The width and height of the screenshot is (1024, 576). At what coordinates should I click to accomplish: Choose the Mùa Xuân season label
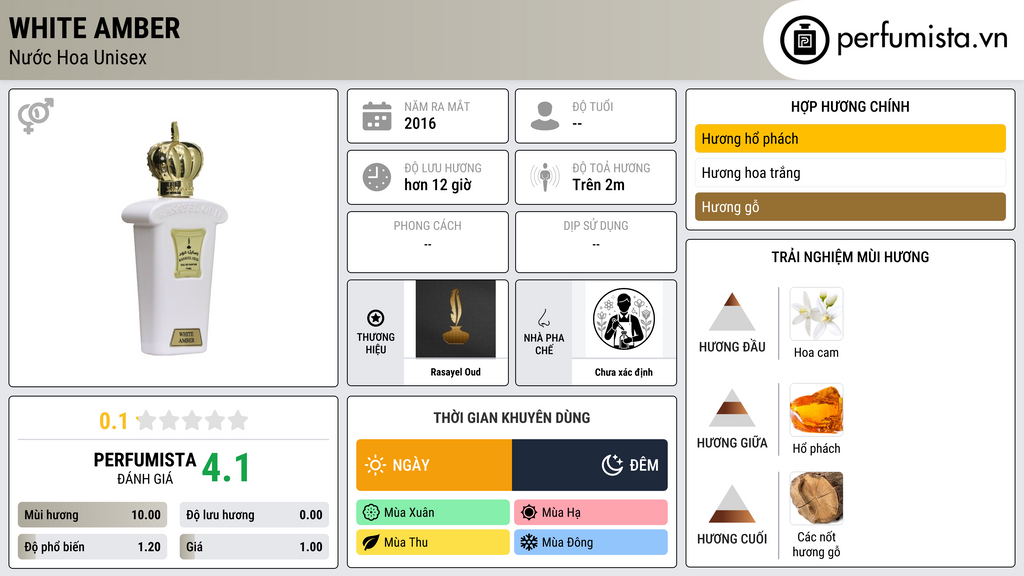[x=409, y=513]
